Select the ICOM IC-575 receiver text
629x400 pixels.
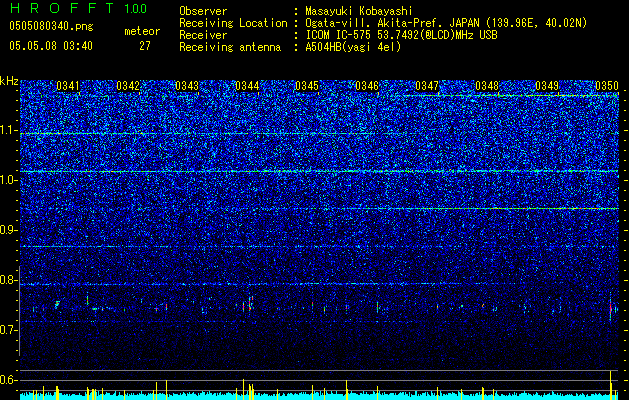pyautogui.click(x=401, y=35)
